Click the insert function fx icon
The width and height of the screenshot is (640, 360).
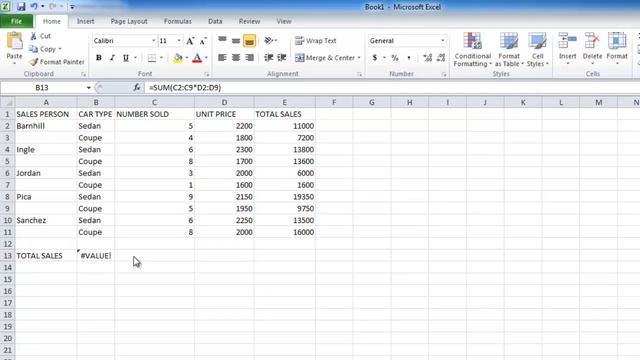pos(137,87)
